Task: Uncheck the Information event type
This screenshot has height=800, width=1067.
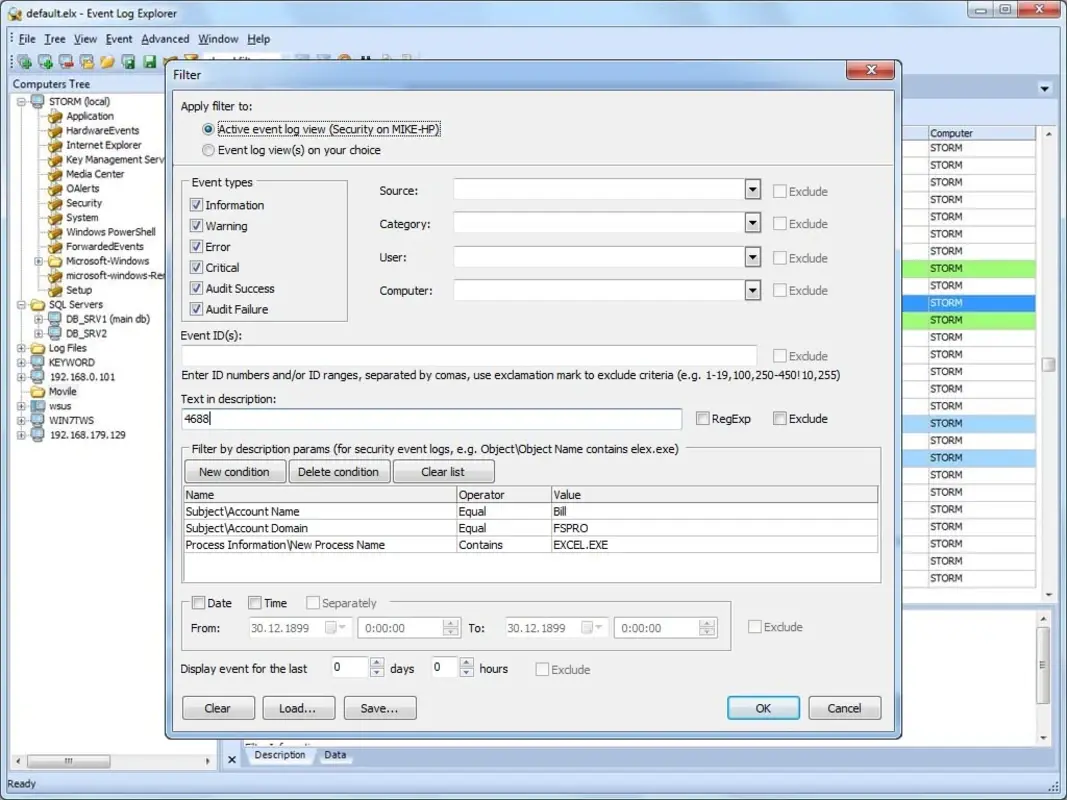Action: [196, 205]
